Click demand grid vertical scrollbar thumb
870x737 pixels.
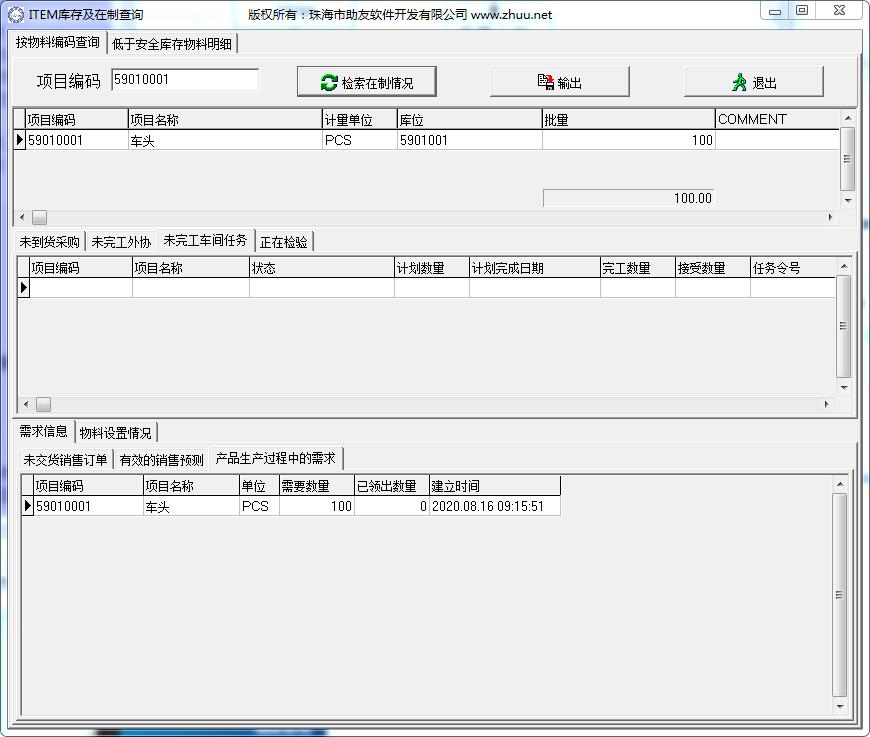840,595
